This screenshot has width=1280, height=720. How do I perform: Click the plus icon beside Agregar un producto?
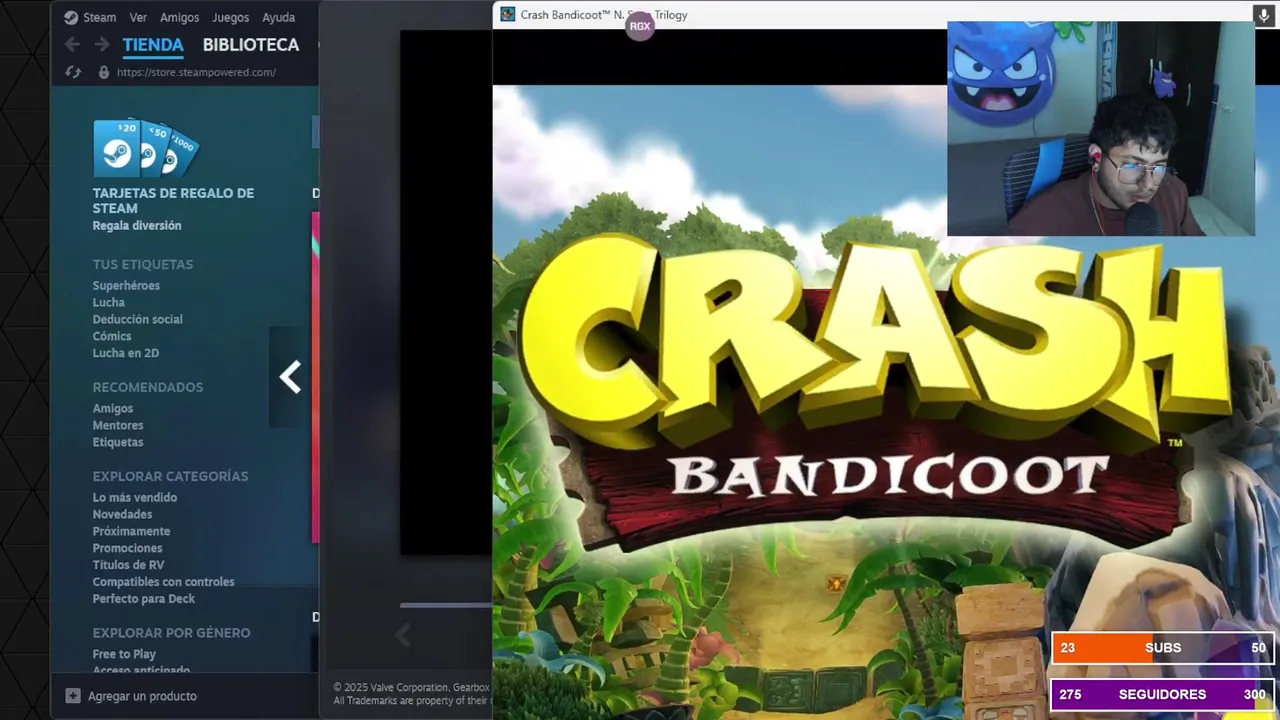[x=73, y=696]
